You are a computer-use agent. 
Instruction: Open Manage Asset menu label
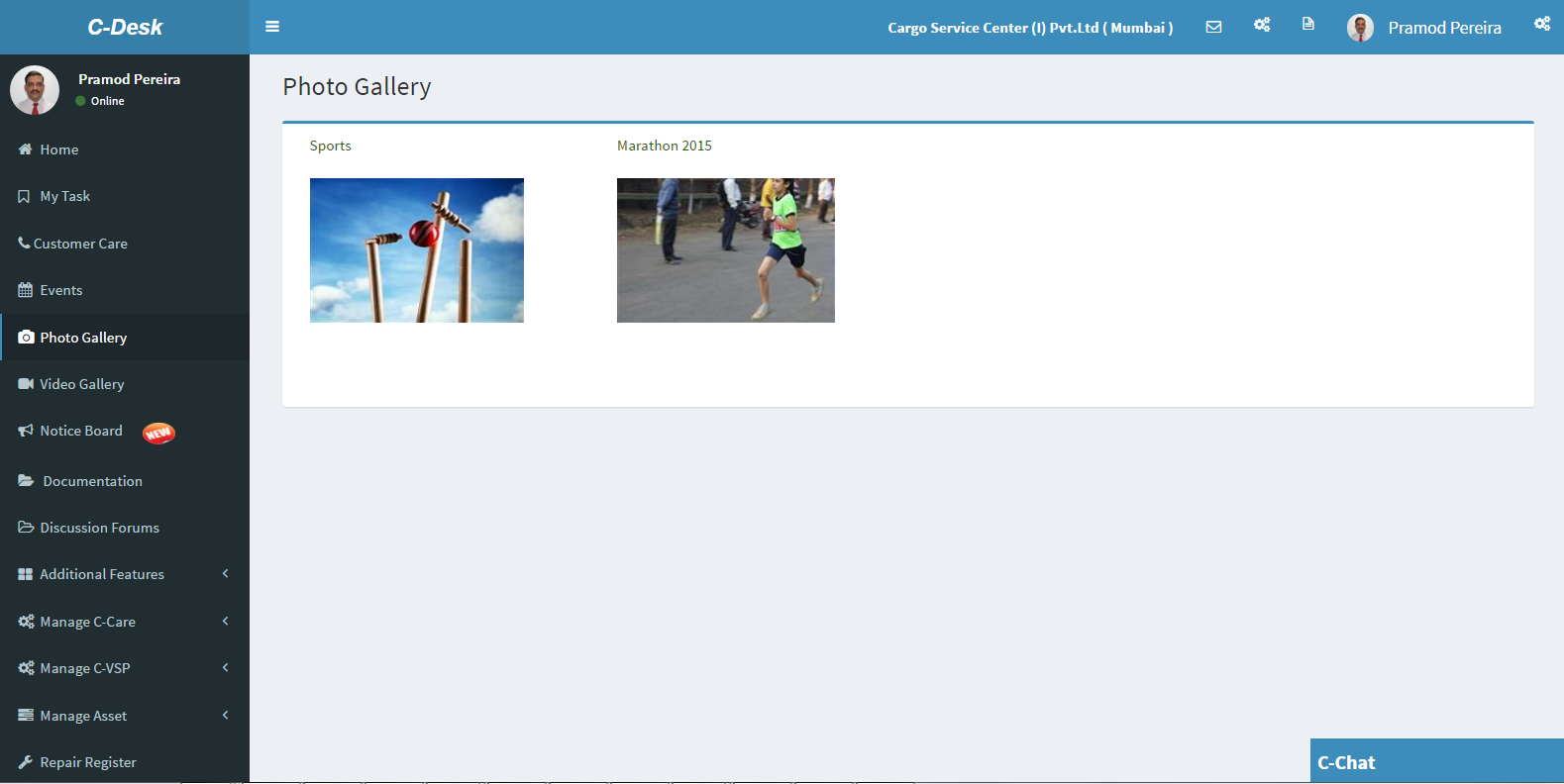pos(83,716)
